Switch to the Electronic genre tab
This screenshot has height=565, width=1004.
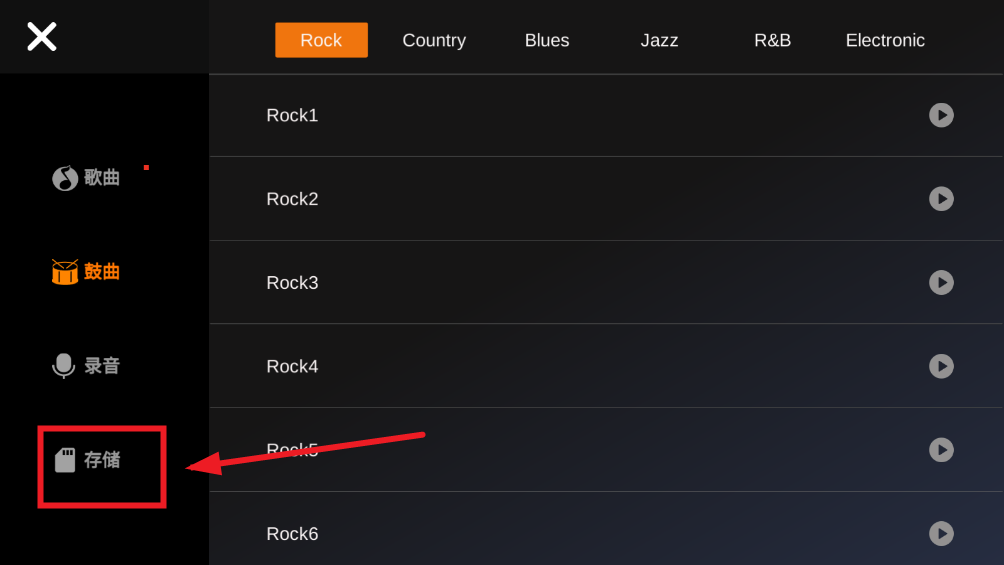[885, 40]
